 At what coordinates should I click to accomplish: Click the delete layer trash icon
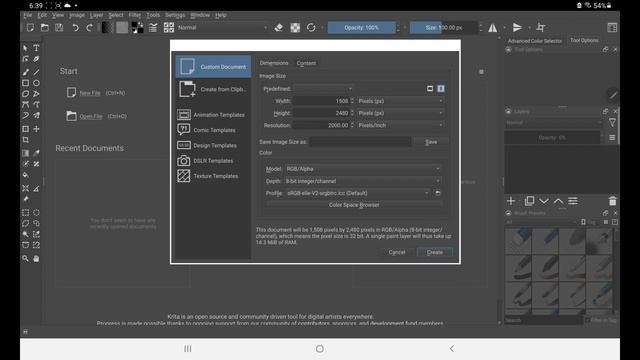[x=612, y=201]
